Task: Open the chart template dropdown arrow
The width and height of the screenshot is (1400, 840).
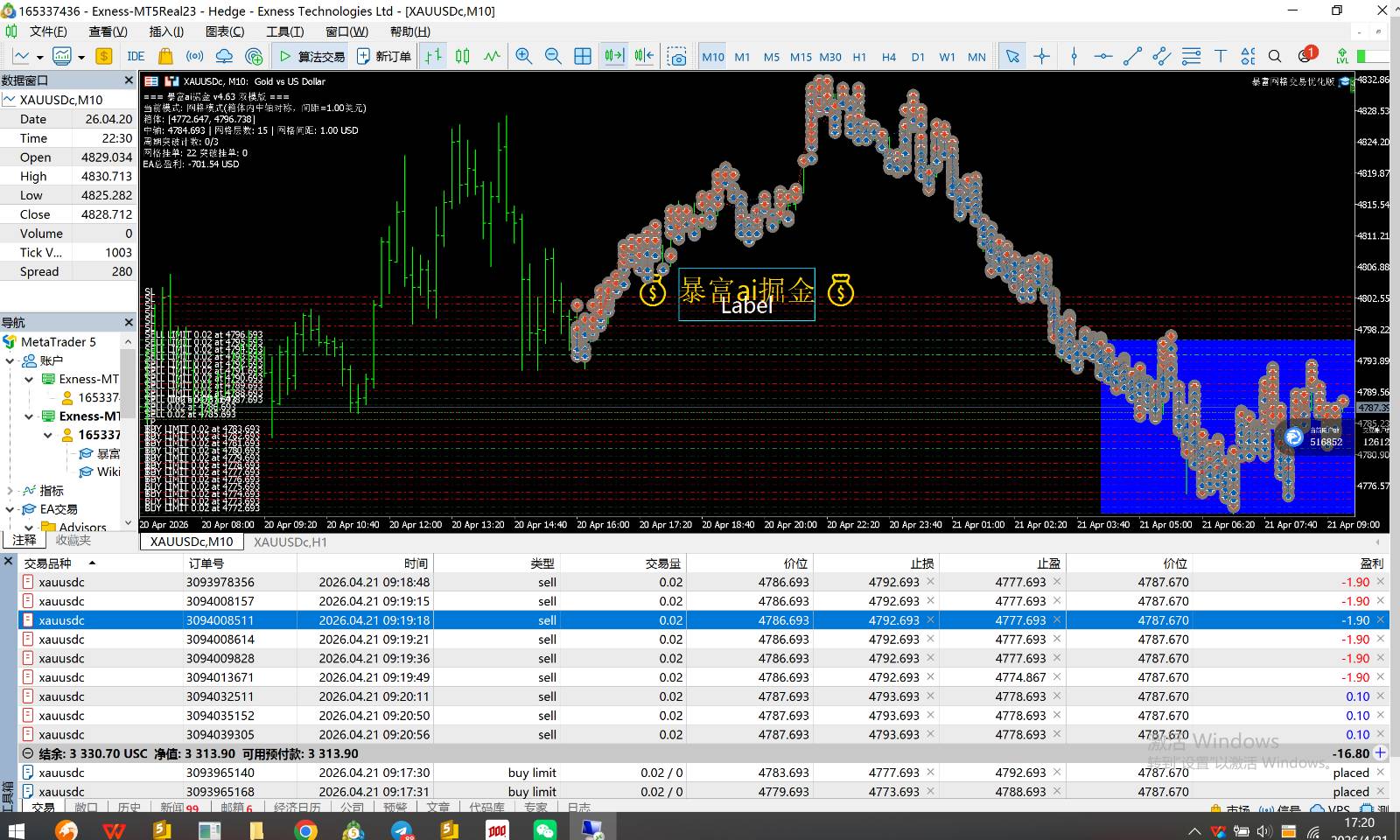Action: coord(81,57)
